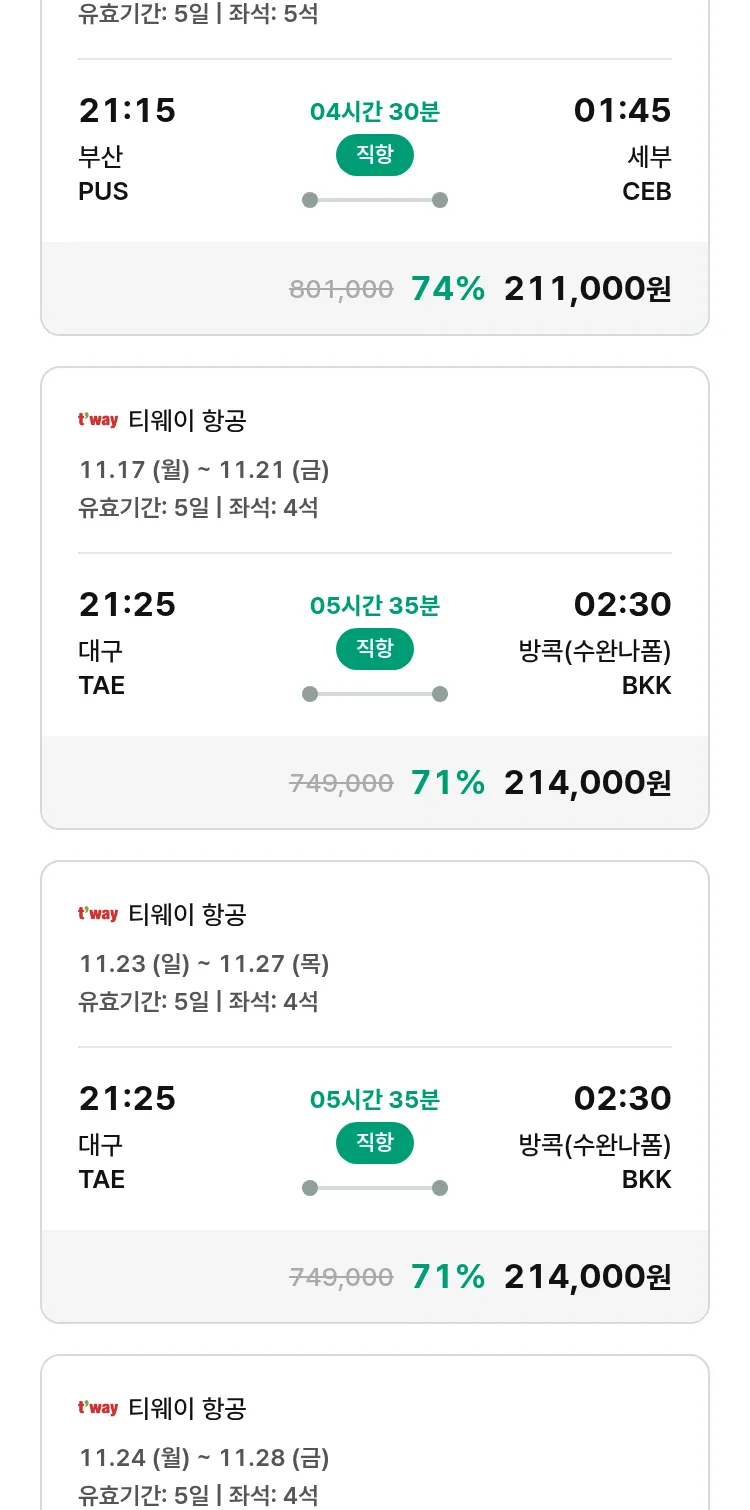The width and height of the screenshot is (750, 1510).
Task: Click the t'way logo on the 11.17 flight
Action: (98, 420)
